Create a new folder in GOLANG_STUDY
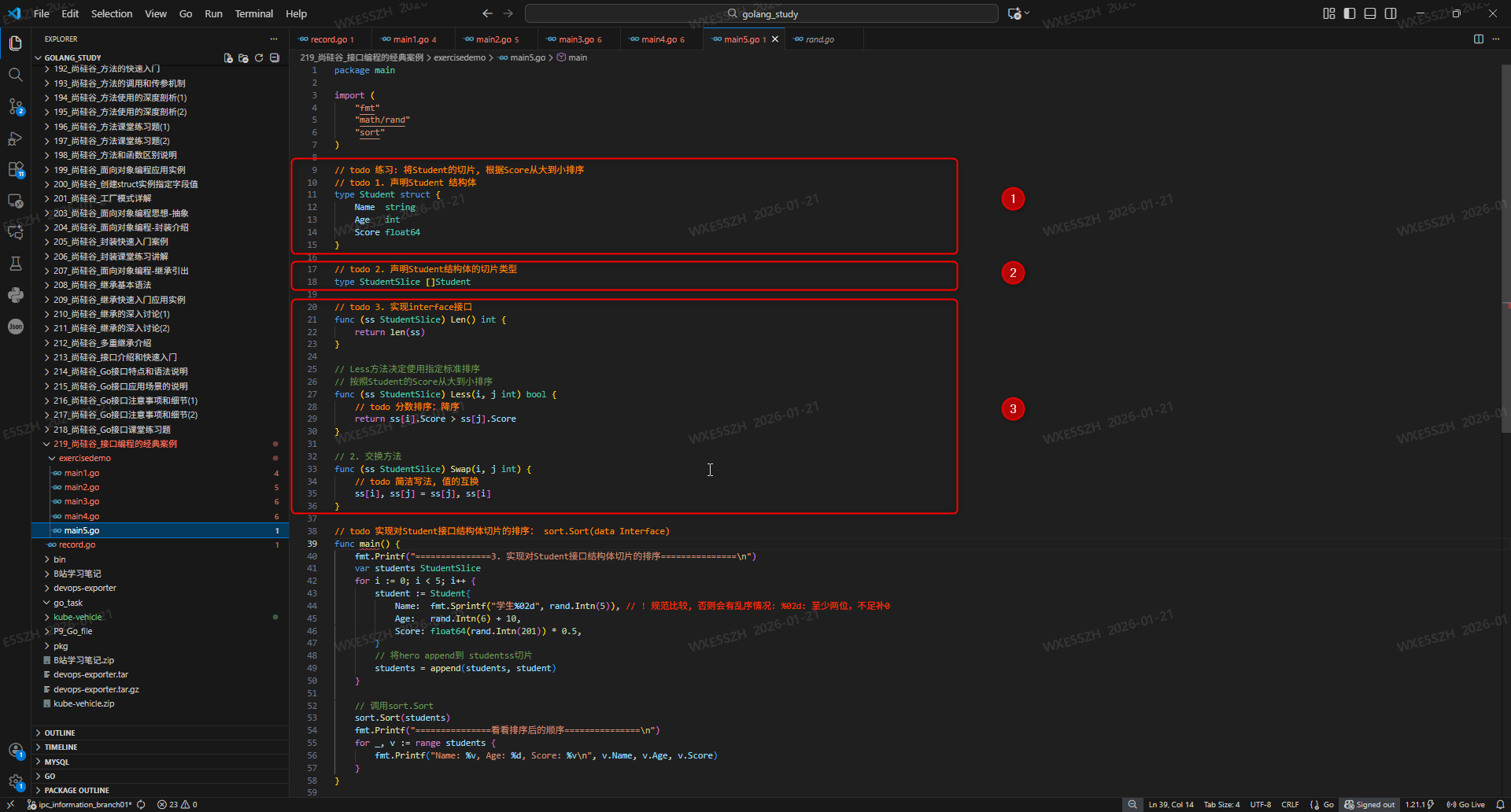This screenshot has width=1511, height=812. 243,58
